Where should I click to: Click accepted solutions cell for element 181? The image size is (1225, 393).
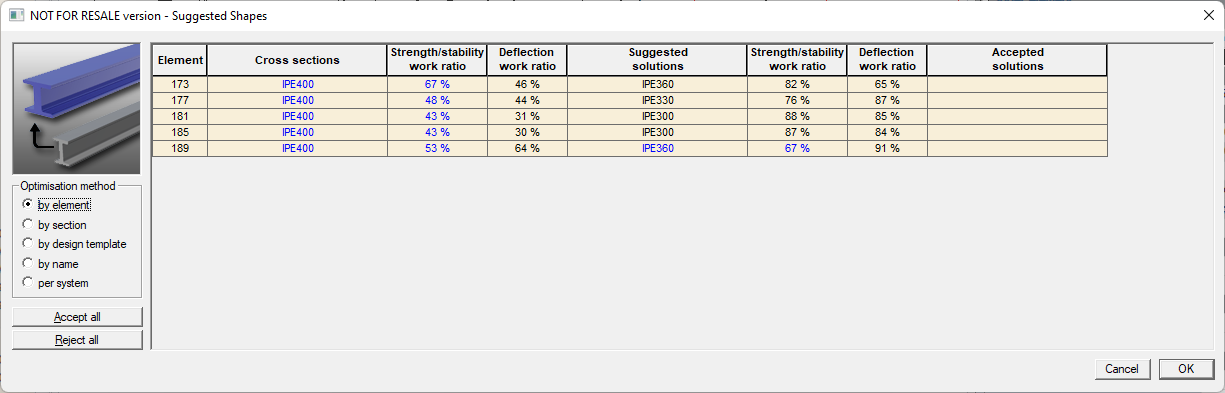point(1017,116)
